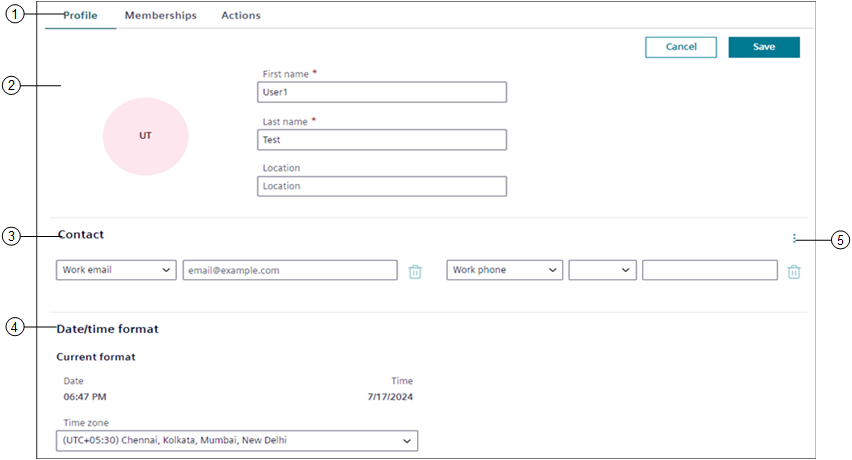Open the Contact section three-dot menu

point(794,238)
